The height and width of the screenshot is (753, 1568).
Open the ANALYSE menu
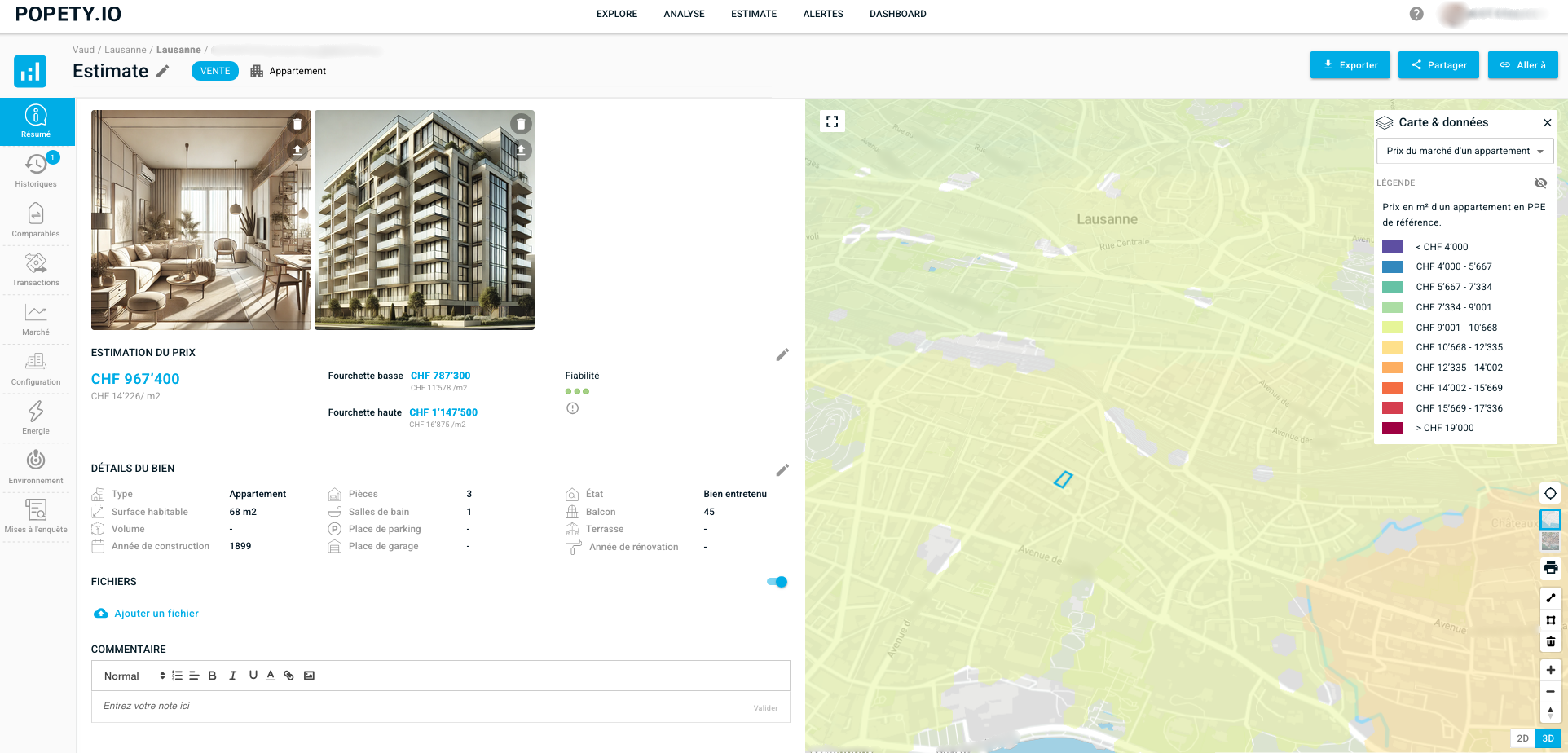point(684,14)
